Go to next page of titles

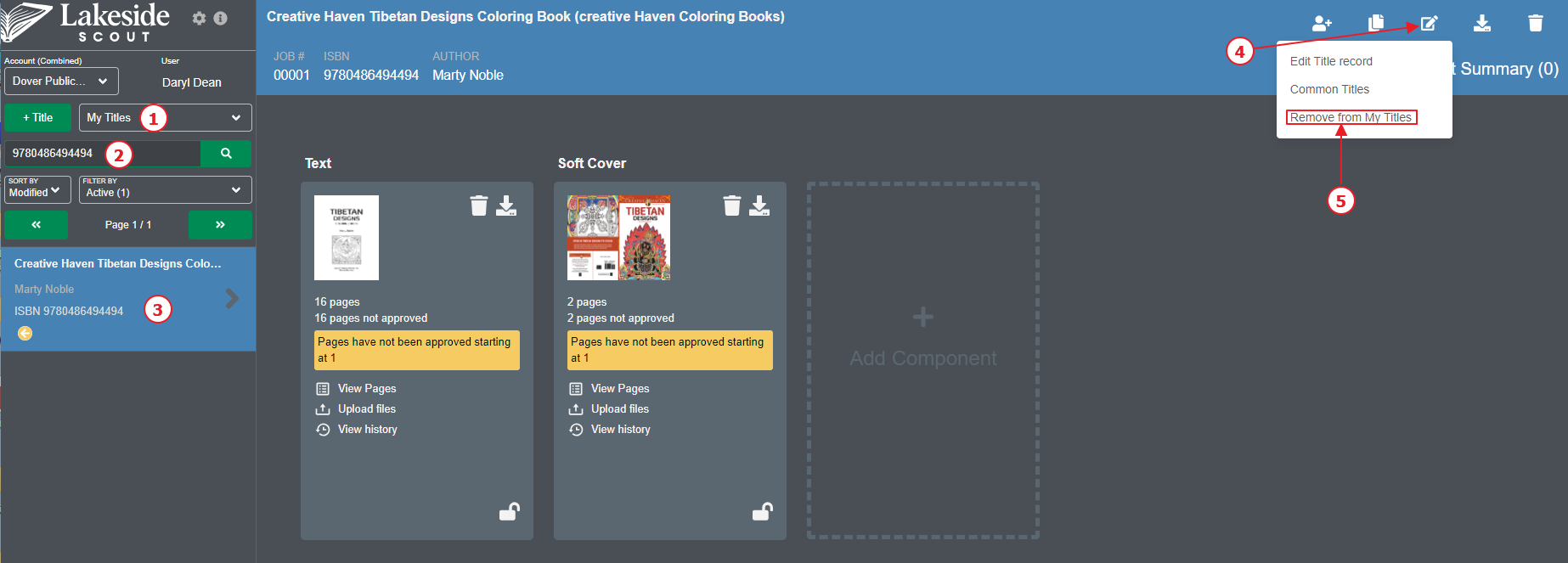pyautogui.click(x=220, y=225)
